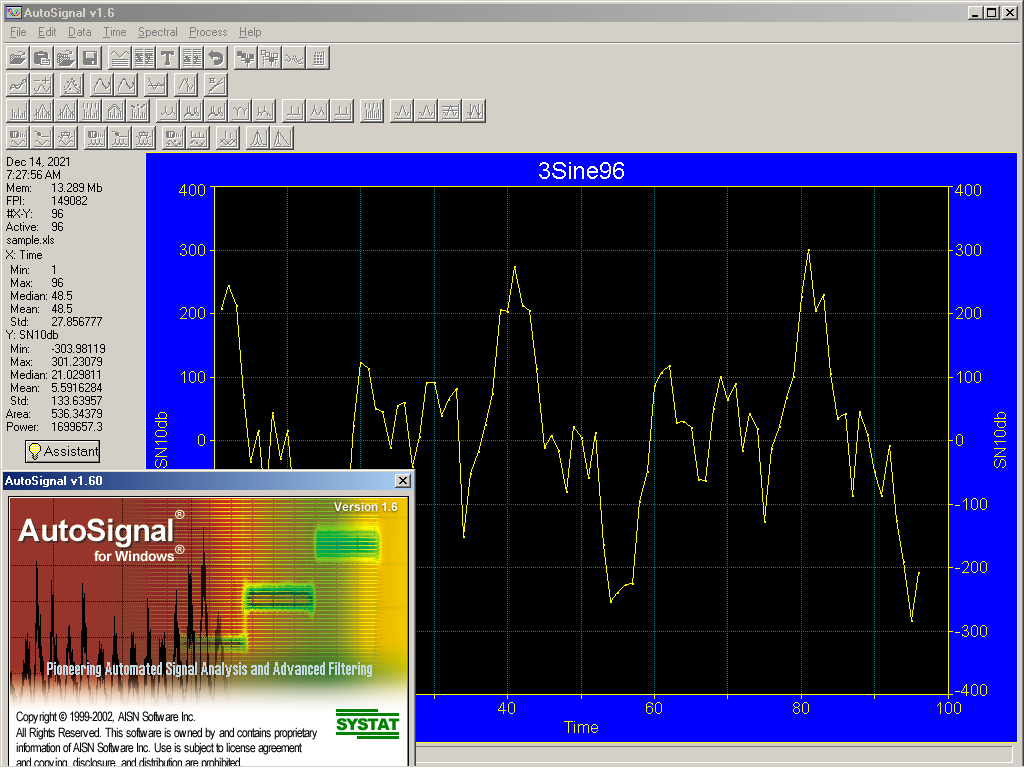This screenshot has height=768, width=1024.
Task: Open the Help menu
Action: [250, 32]
